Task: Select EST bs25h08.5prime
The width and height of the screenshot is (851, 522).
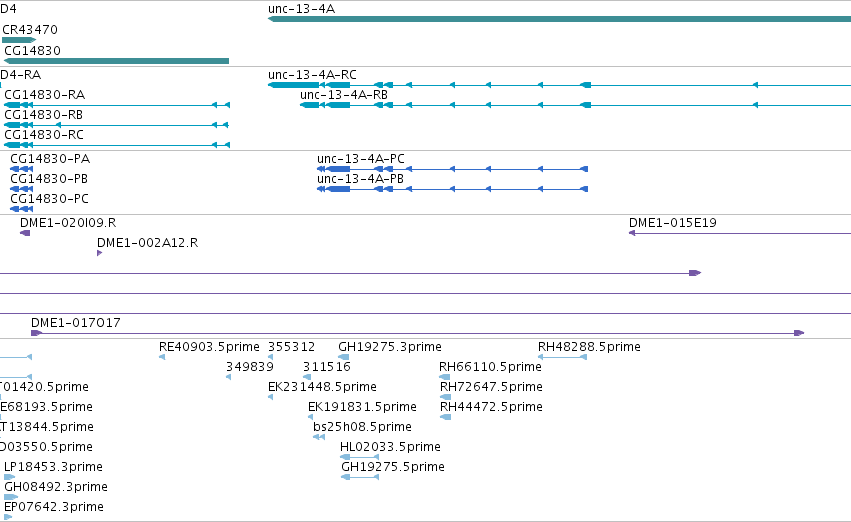Action: coord(319,437)
